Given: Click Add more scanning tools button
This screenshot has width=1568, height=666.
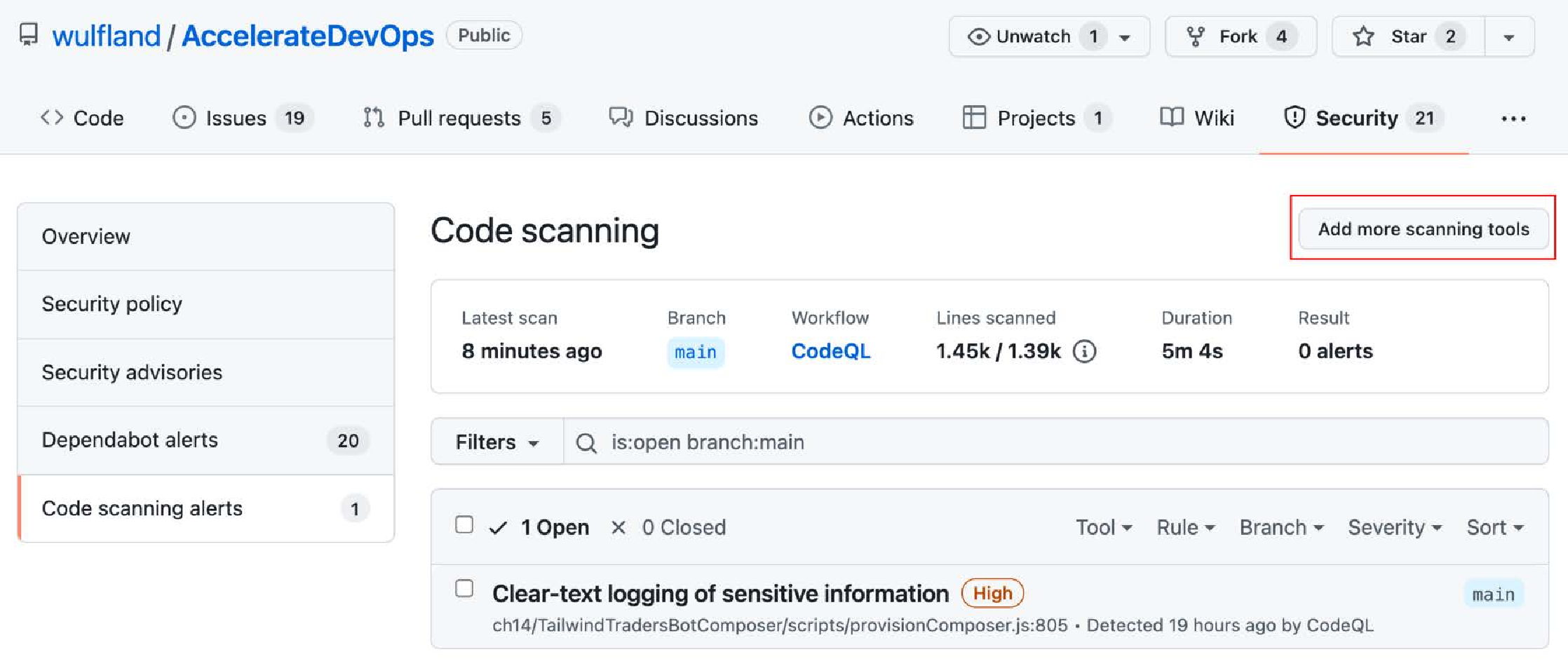Looking at the screenshot, I should click(1424, 229).
